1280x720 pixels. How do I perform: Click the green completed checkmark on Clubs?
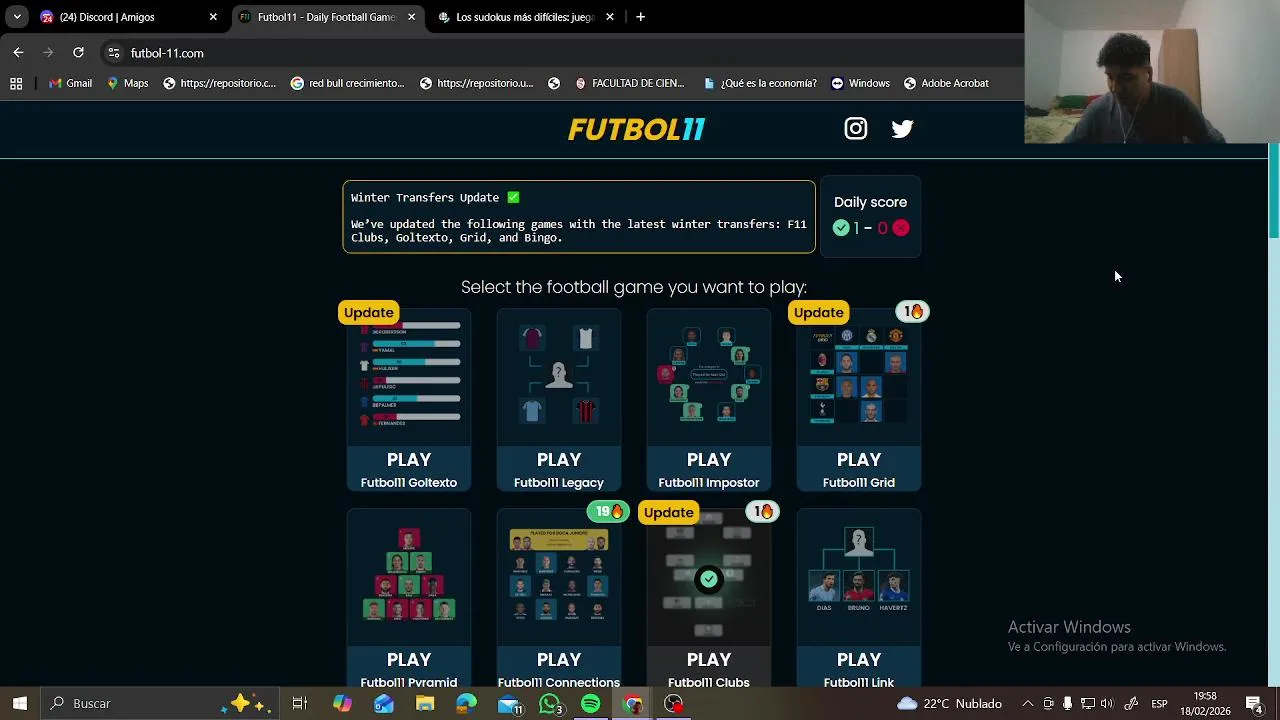coord(709,579)
